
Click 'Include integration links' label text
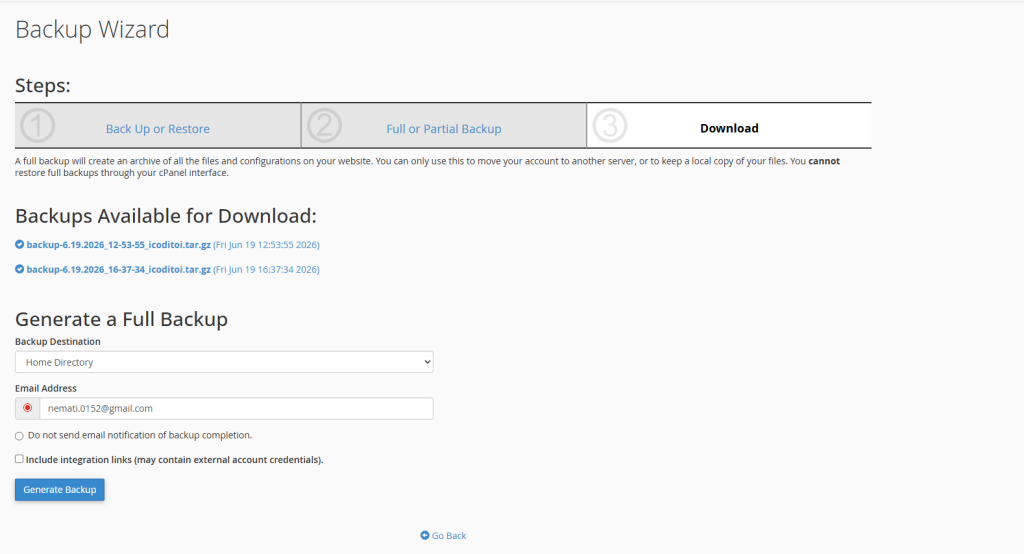tap(174, 459)
